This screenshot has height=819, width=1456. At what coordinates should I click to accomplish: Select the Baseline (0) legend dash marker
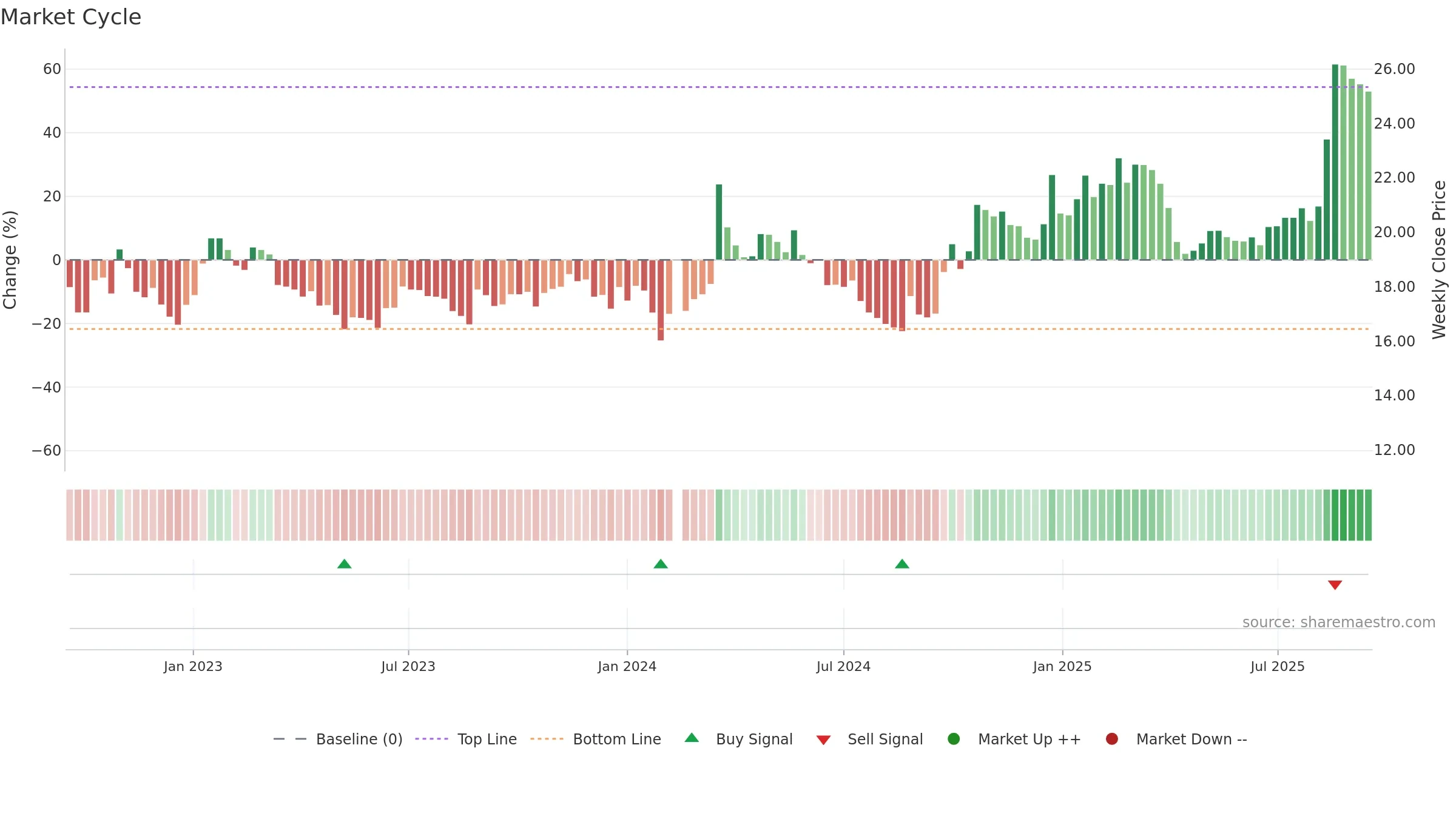click(x=290, y=739)
